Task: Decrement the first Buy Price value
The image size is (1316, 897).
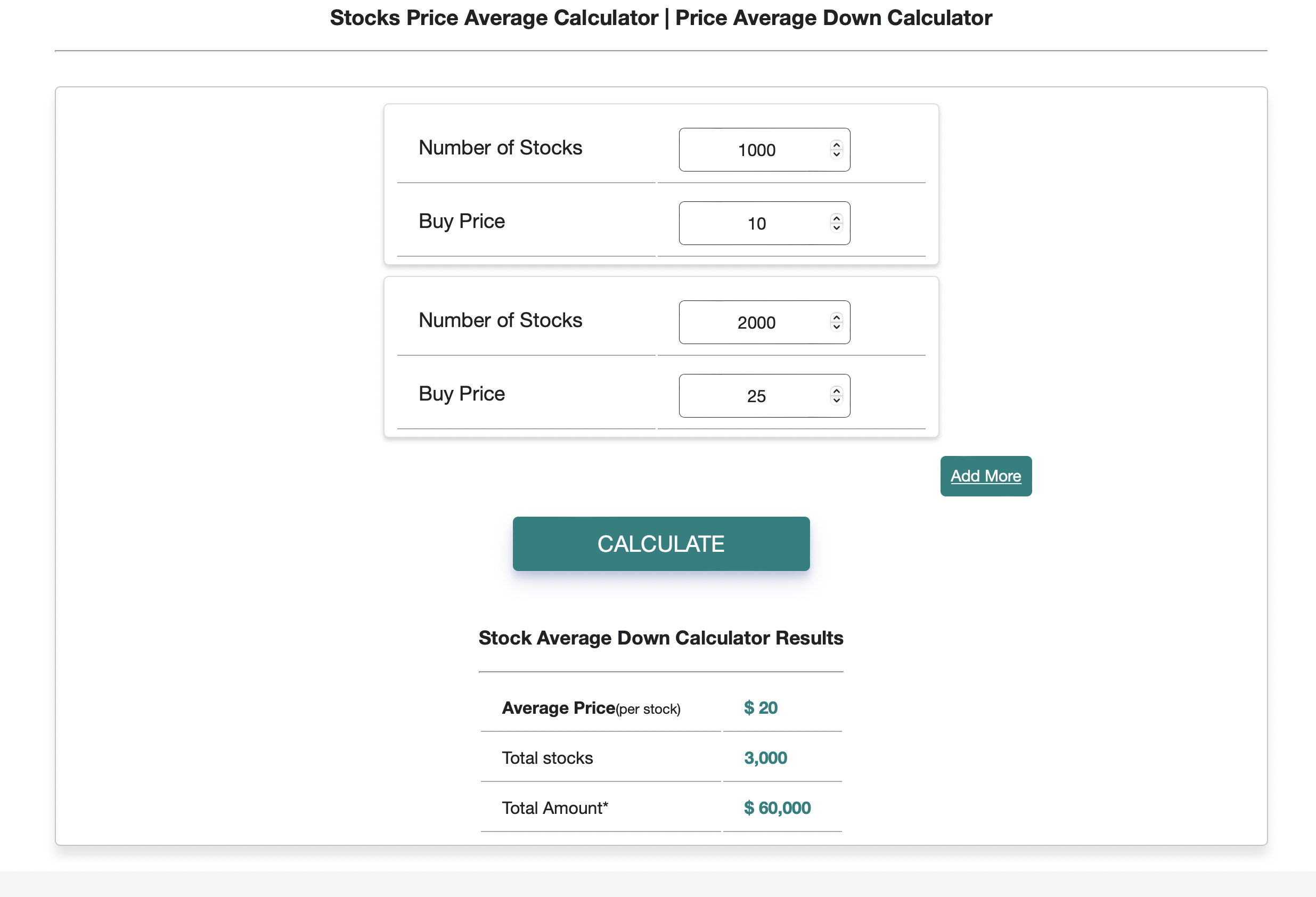Action: pyautogui.click(x=836, y=228)
